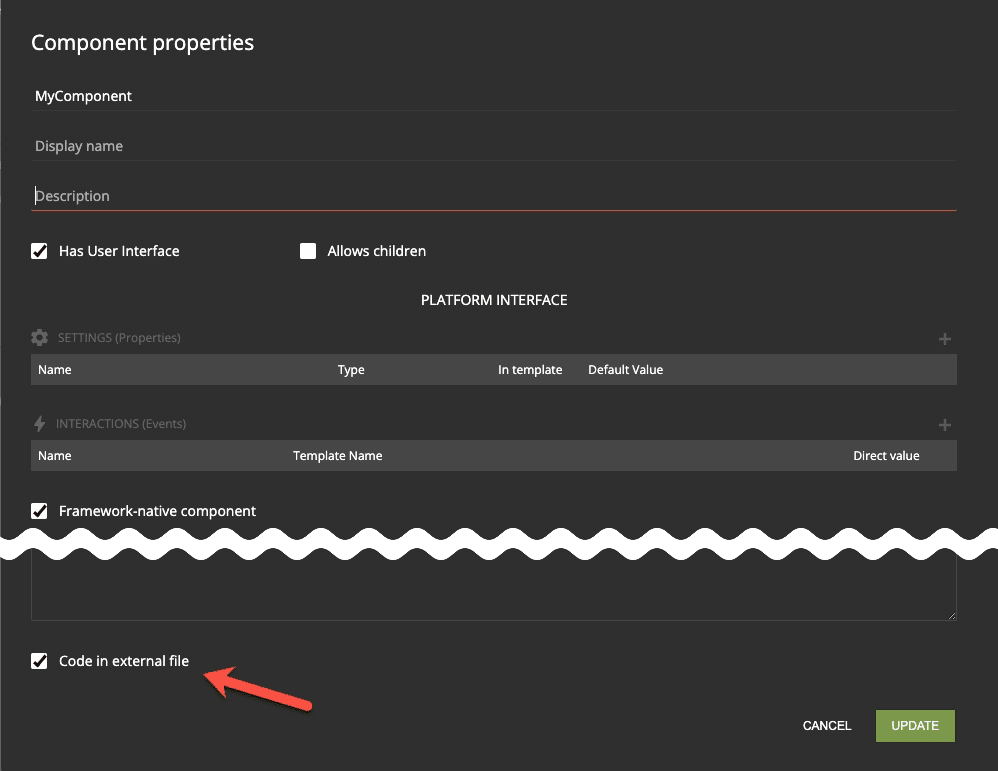
Task: Click the Settings table Name column header
Action: (x=55, y=370)
